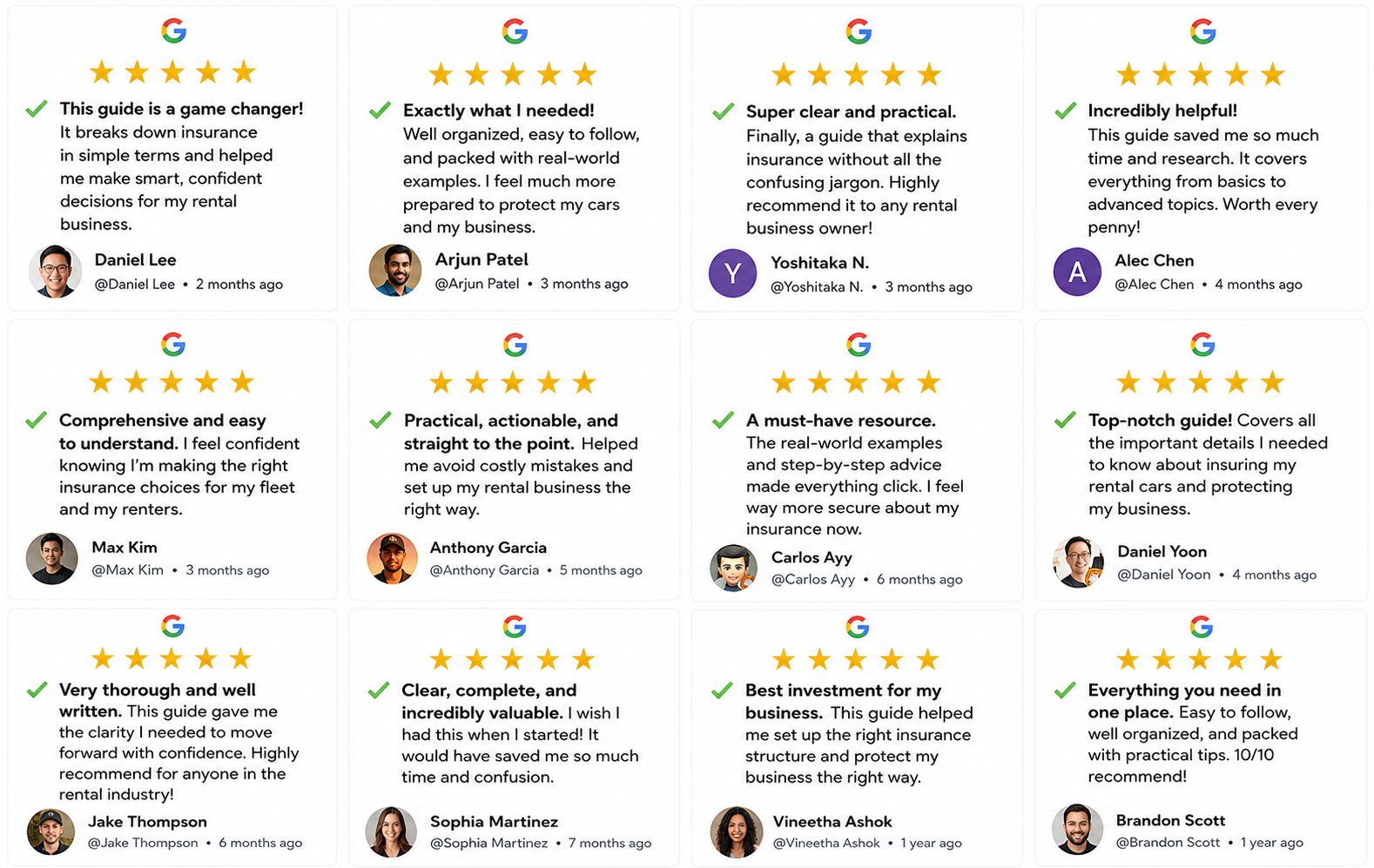Viewport: 1374px width, 868px height.
Task: Click the Google logo on Alec Chen's review card
Action: (1202, 32)
